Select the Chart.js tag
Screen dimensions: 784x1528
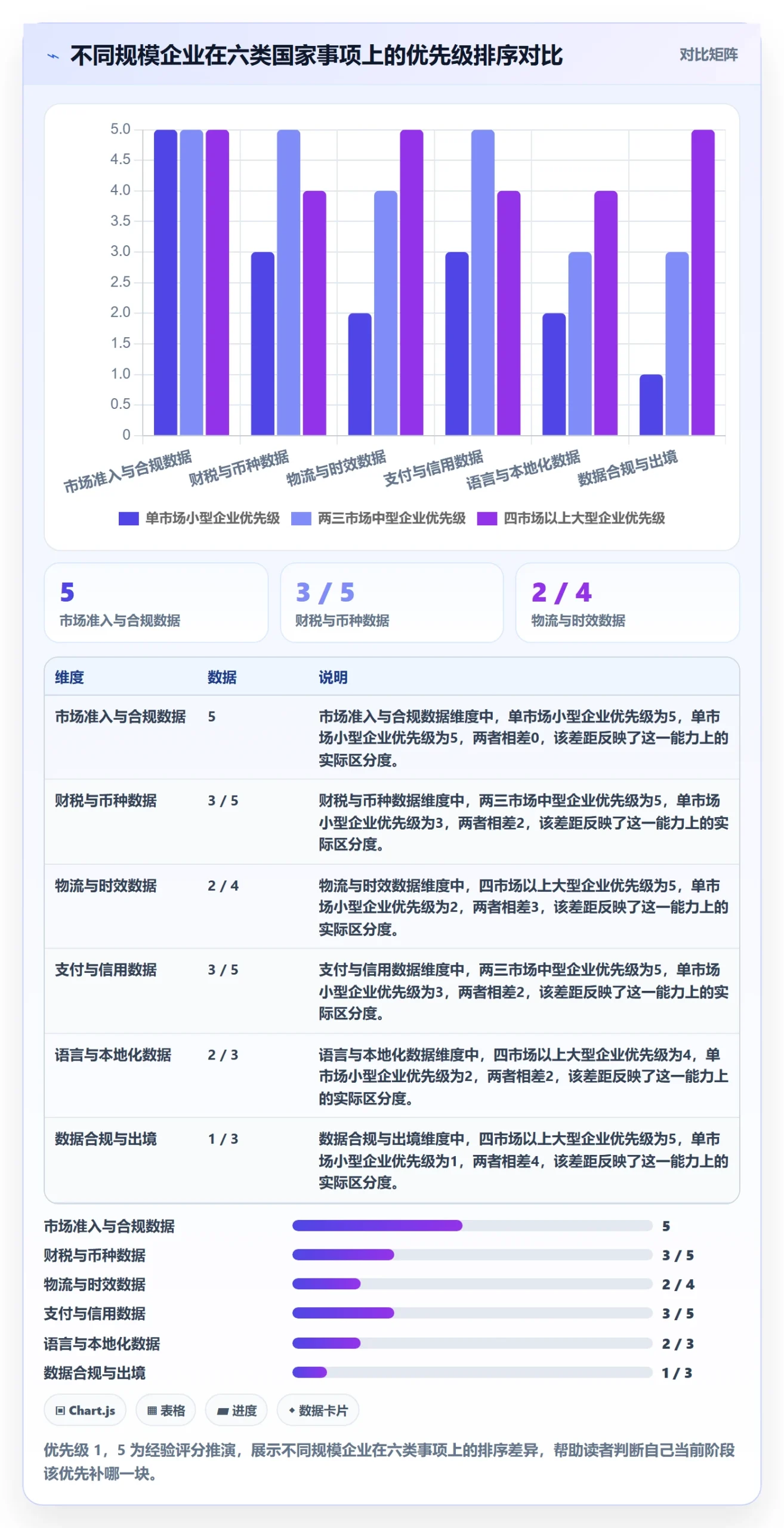tap(85, 1410)
